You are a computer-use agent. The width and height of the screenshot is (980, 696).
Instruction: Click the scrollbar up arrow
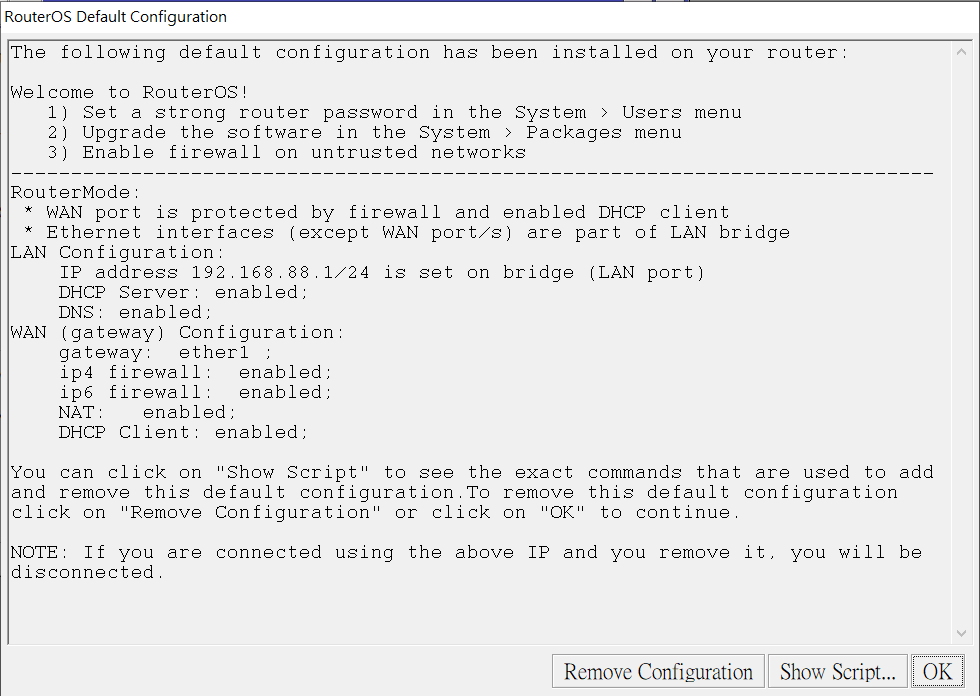click(x=960, y=51)
